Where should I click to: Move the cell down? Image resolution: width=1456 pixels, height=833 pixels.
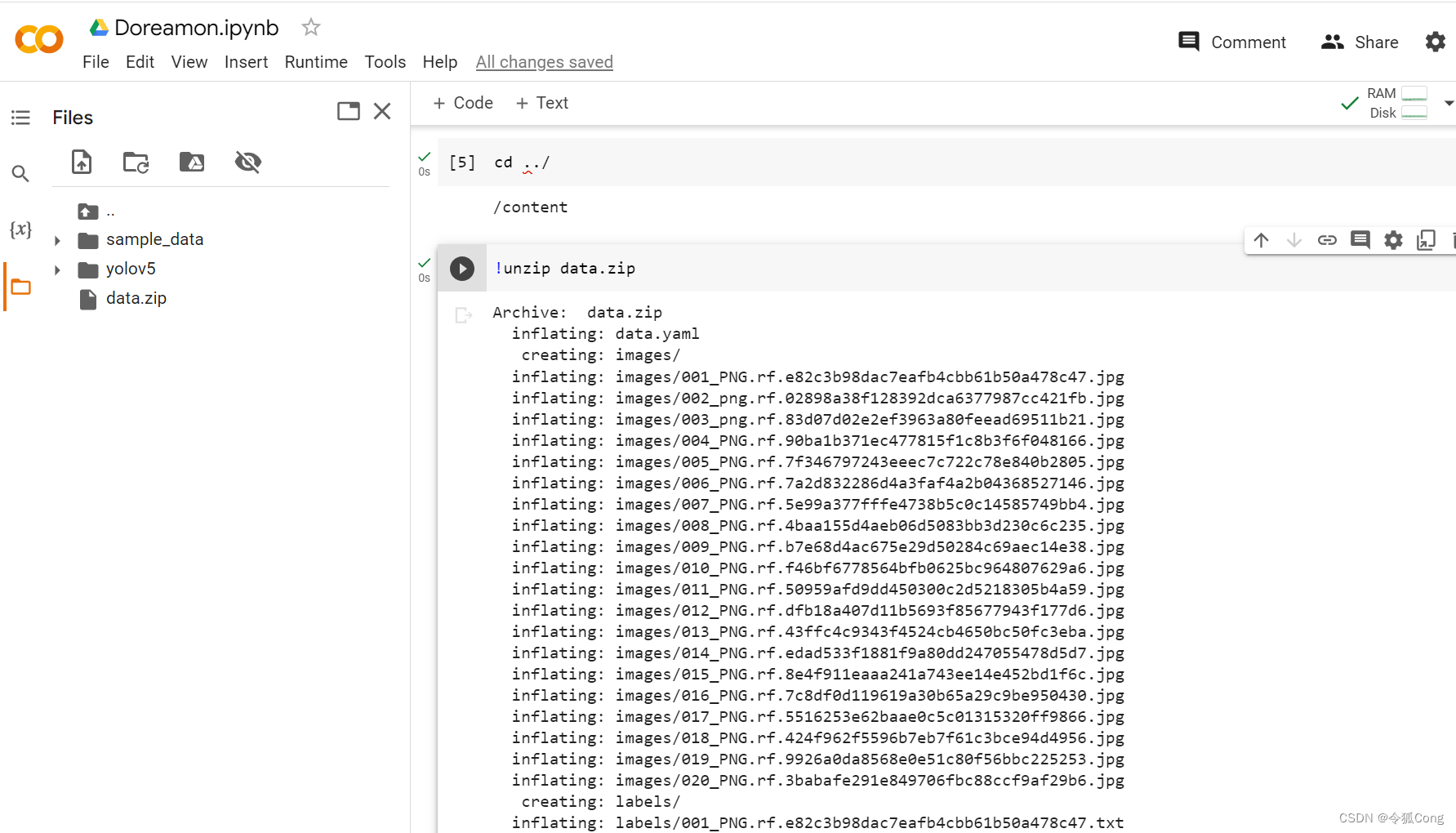[1293, 240]
